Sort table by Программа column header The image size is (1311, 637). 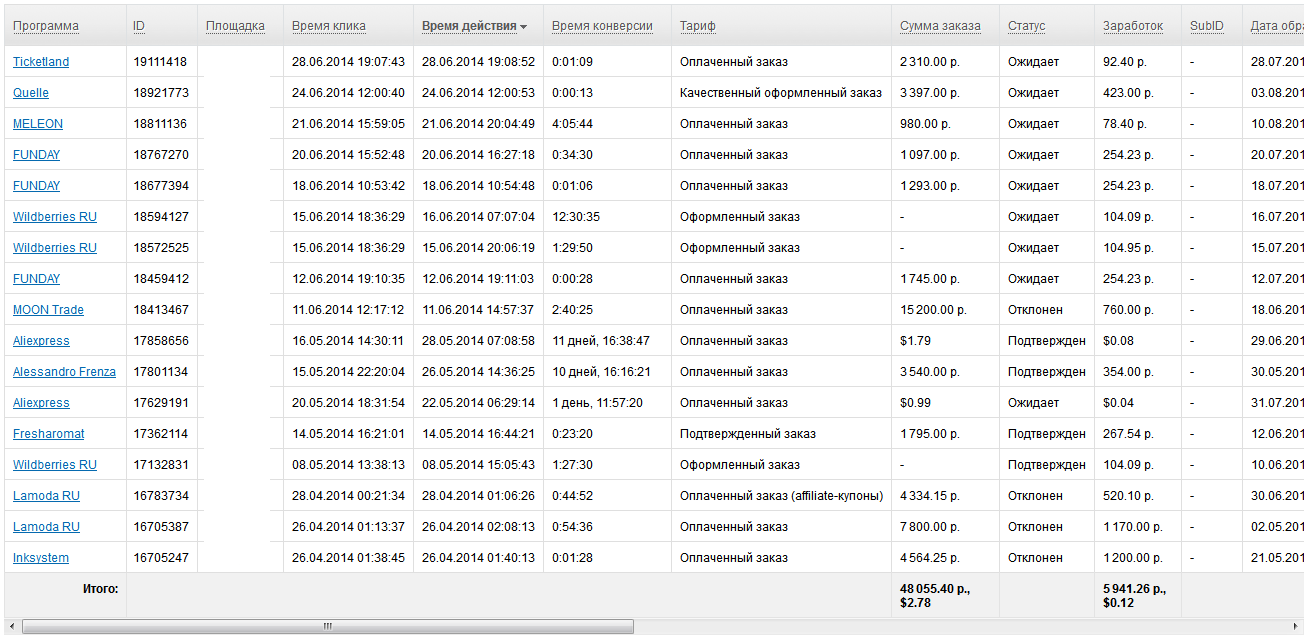click(46, 26)
